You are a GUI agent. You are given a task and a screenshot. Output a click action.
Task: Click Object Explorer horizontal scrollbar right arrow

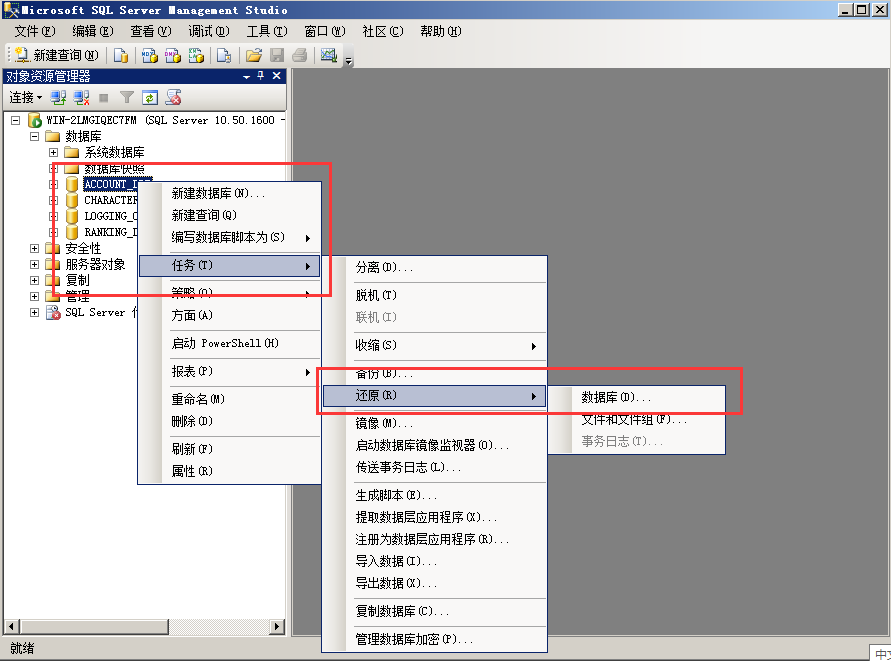point(277,627)
